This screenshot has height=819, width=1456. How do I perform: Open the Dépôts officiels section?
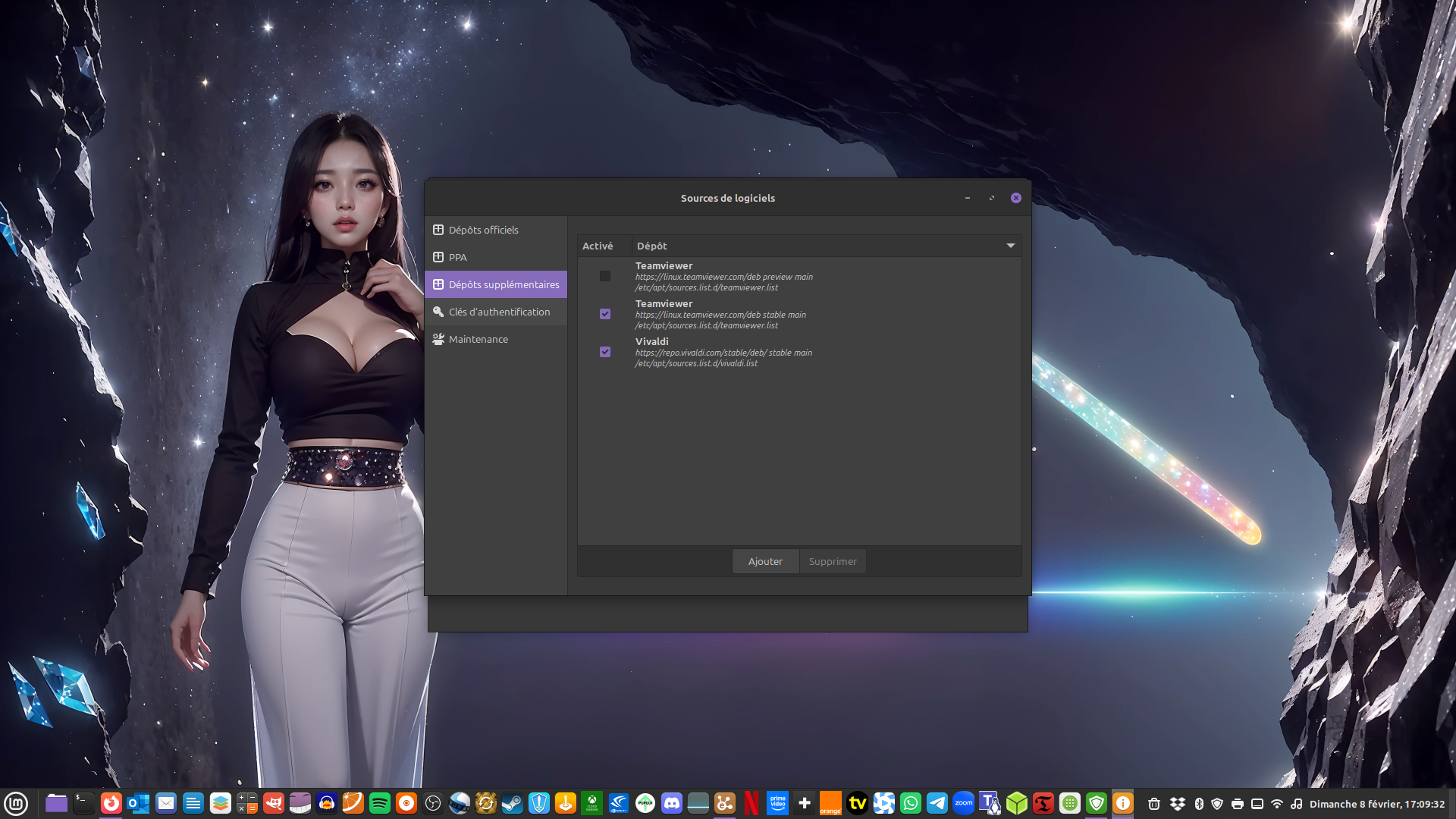(483, 230)
